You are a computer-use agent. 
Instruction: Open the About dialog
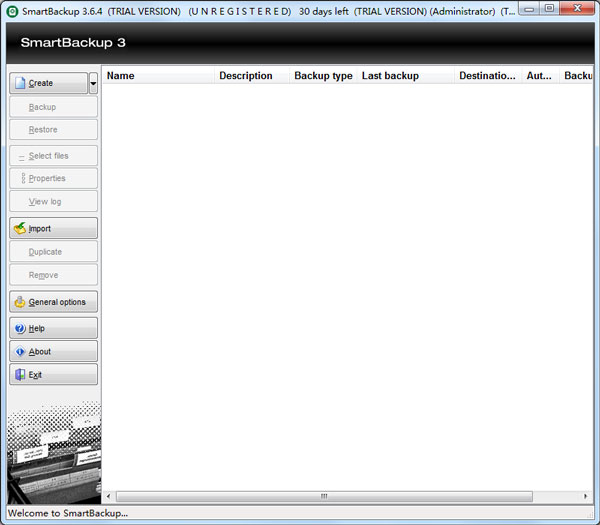54,351
